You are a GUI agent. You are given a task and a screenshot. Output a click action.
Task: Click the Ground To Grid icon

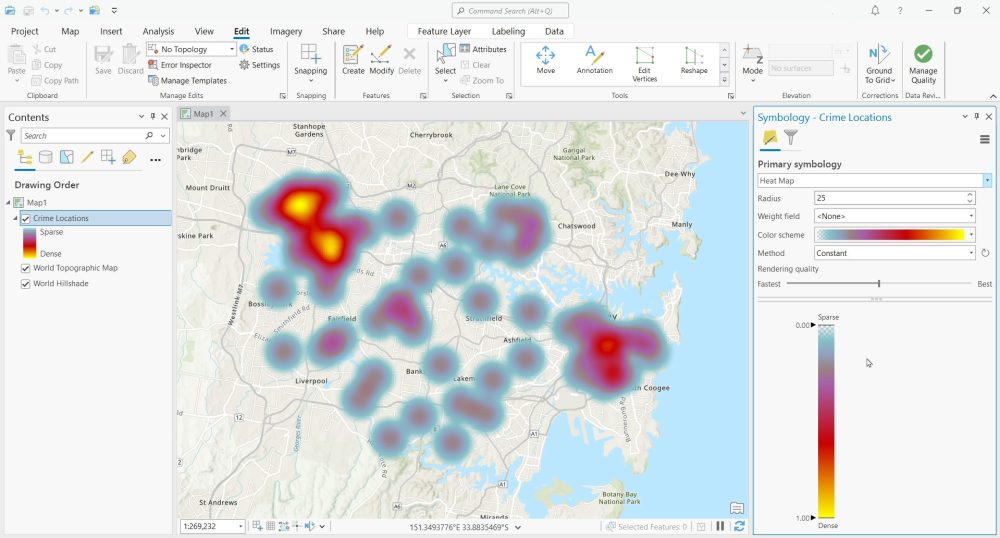[x=879, y=64]
